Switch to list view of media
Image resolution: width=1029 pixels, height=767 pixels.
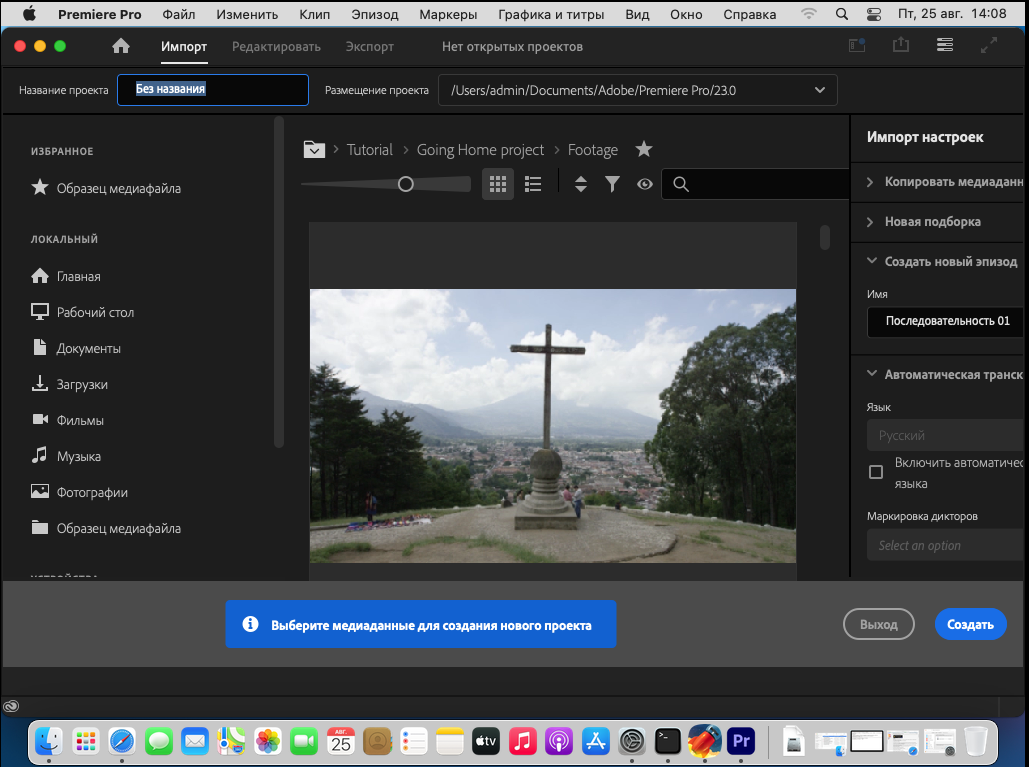click(x=533, y=184)
